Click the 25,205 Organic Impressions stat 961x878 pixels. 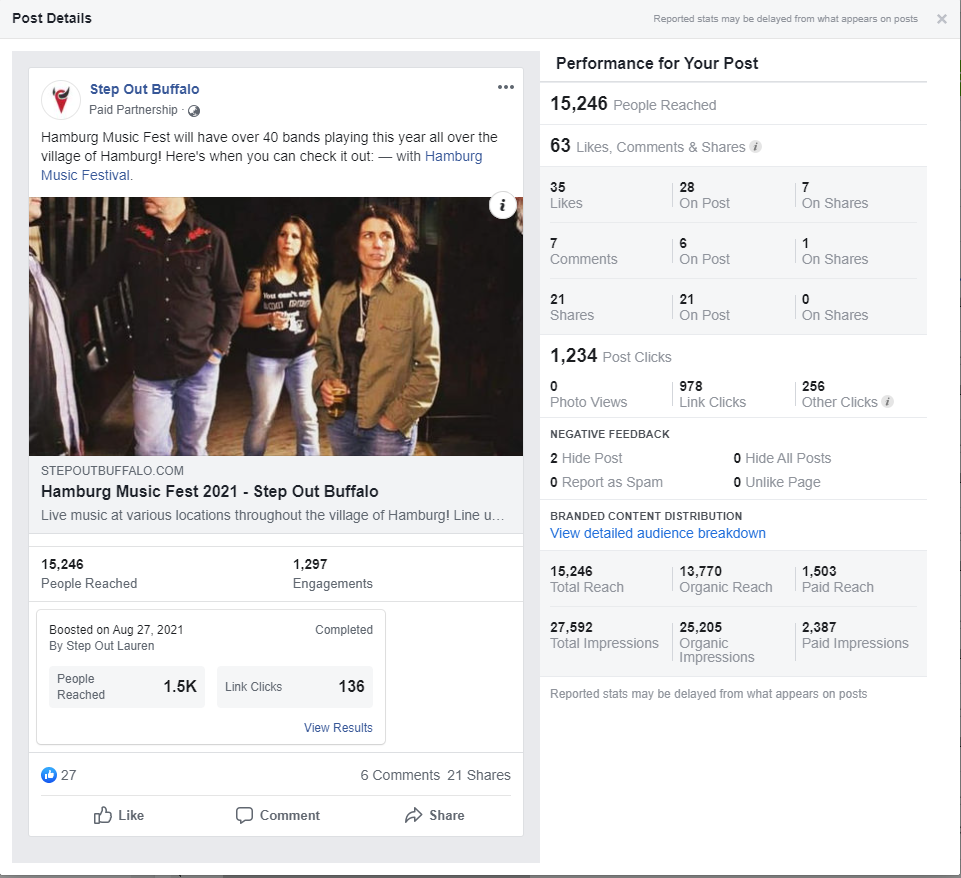coord(716,642)
